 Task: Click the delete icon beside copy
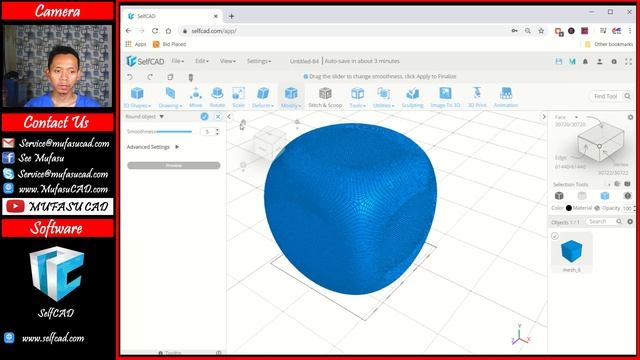pyautogui.click(x=191, y=77)
